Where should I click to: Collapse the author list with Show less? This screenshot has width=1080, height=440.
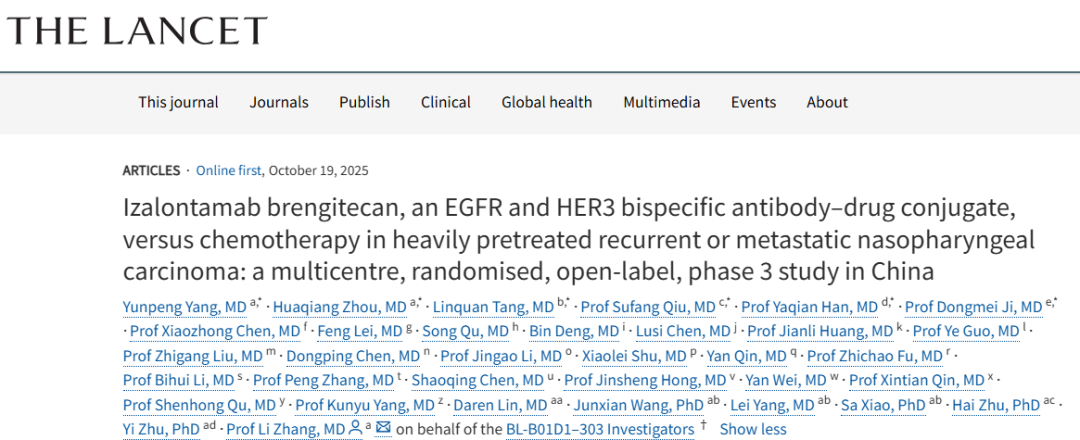click(x=753, y=429)
